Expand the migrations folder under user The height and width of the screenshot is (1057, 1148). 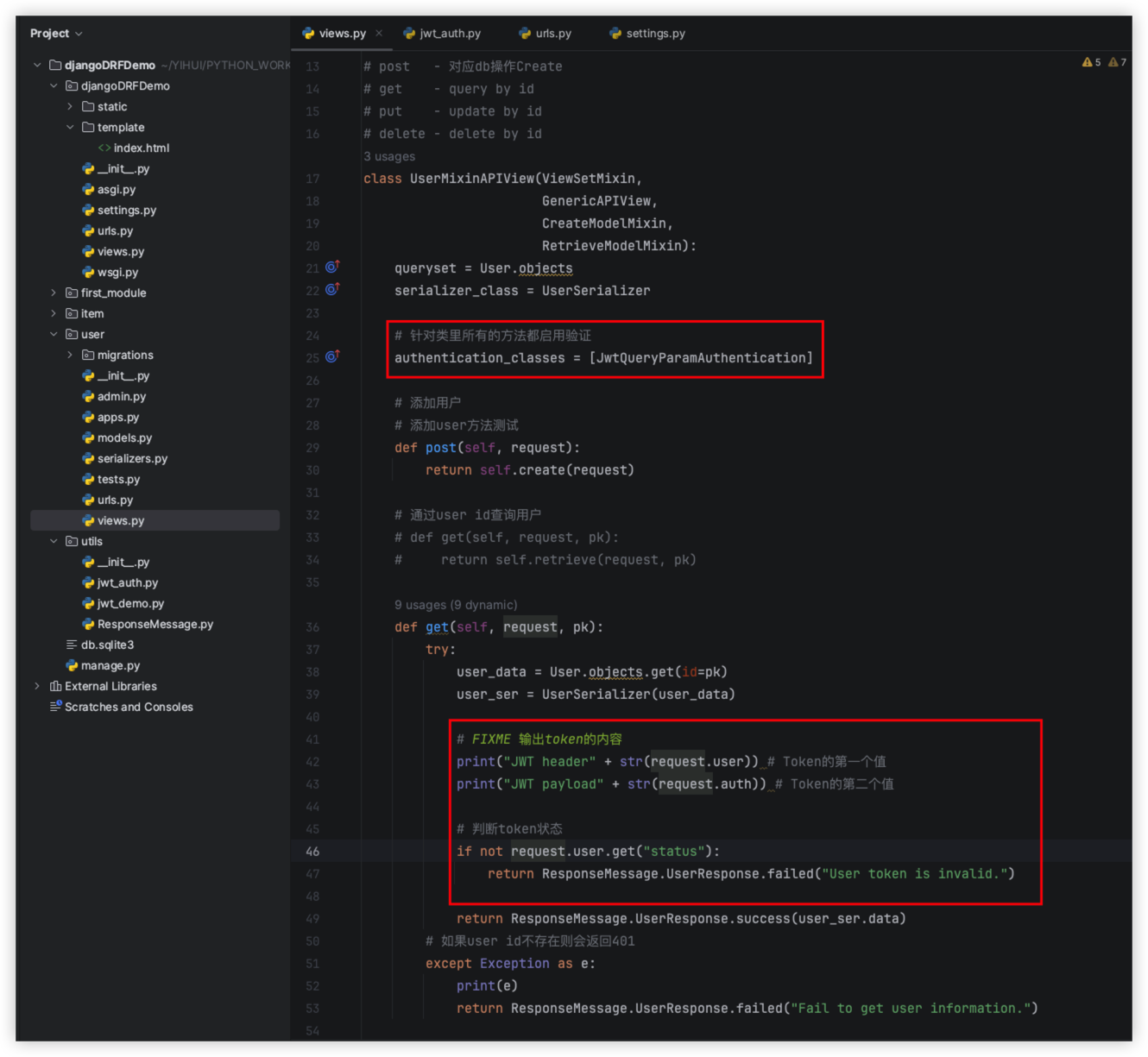click(70, 355)
